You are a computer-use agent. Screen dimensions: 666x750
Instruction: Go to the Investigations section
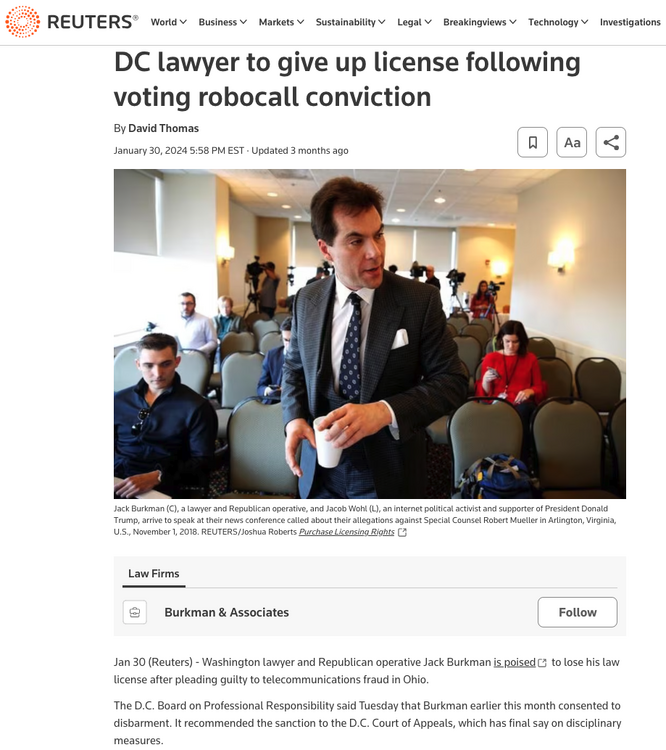630,22
